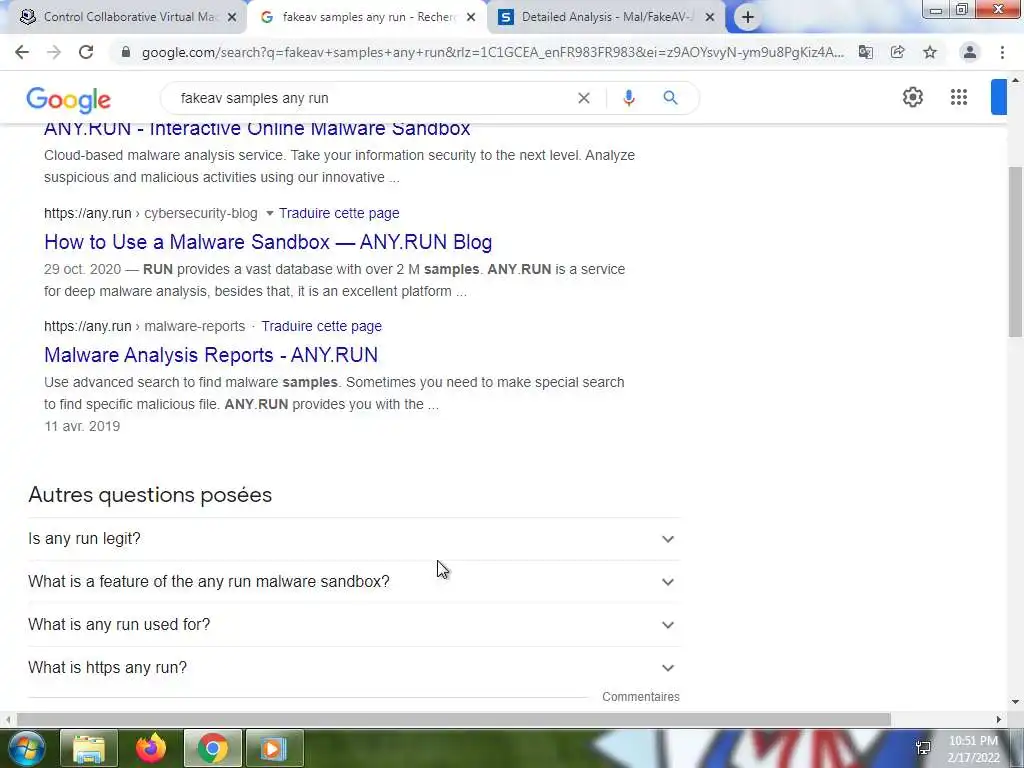Bookmark this page with the star
This screenshot has height=768, width=1024.
[930, 52]
